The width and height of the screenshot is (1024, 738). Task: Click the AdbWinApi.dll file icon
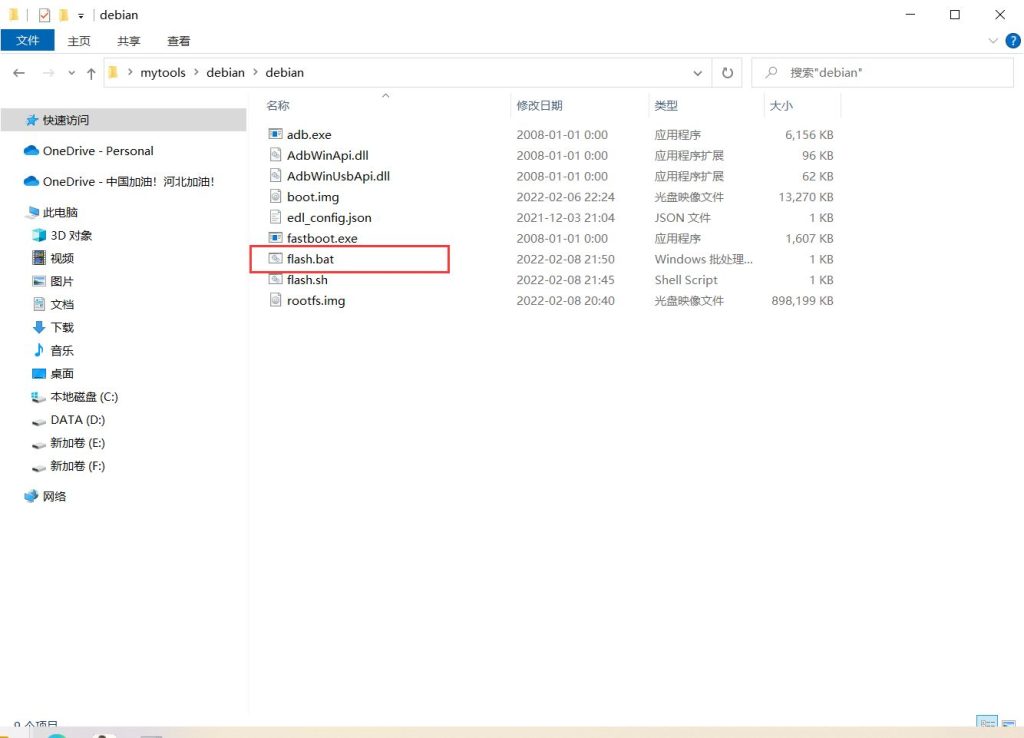click(x=276, y=155)
